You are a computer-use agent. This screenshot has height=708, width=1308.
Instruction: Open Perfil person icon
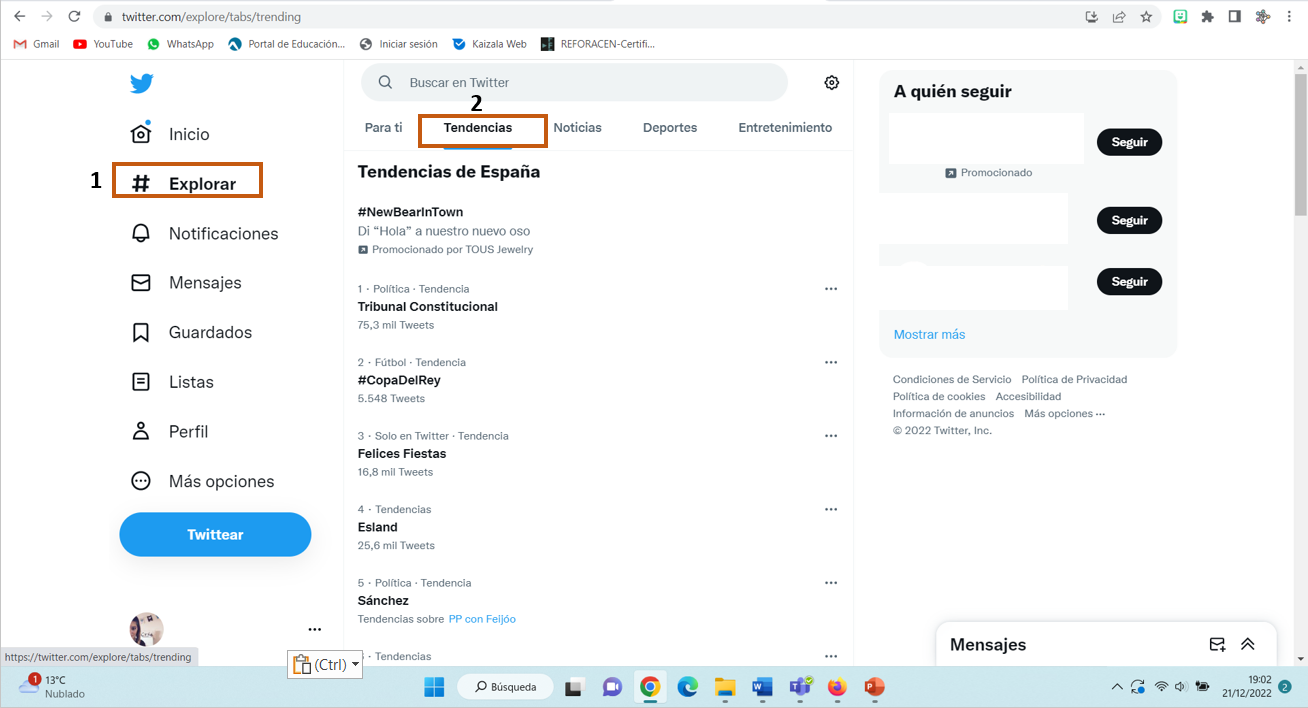click(141, 431)
